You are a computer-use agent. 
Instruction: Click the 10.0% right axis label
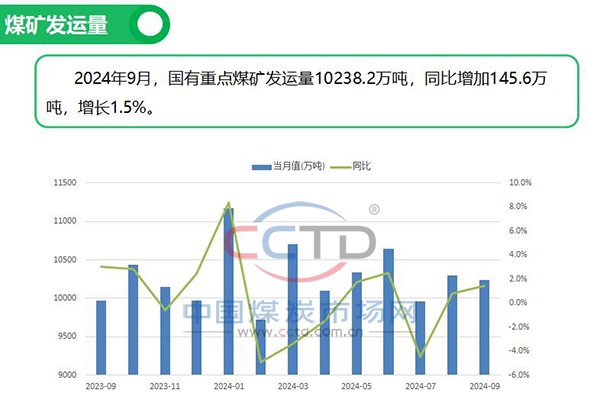(x=520, y=183)
